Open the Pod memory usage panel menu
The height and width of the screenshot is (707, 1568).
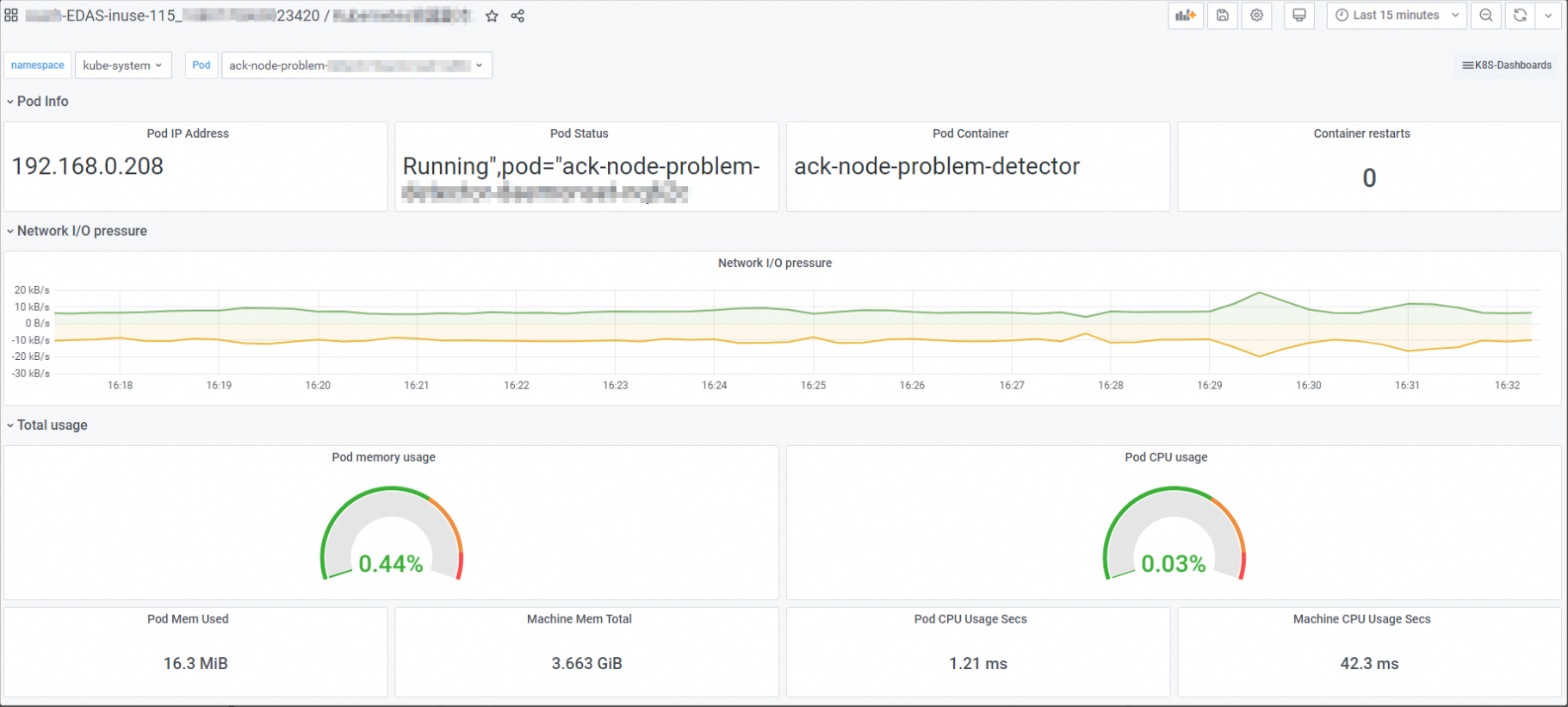[x=384, y=457]
